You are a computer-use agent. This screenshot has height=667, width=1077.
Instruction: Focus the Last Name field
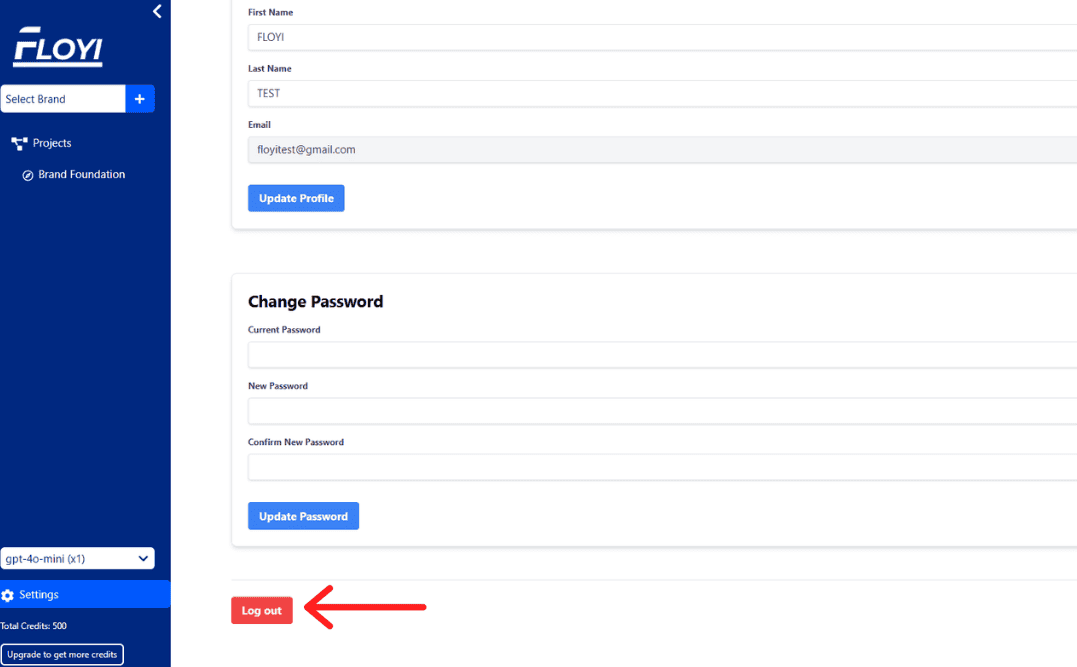662,93
